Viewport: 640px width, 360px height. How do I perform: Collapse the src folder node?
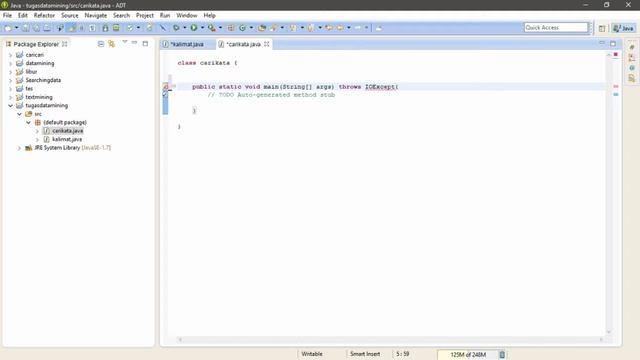tap(19, 114)
